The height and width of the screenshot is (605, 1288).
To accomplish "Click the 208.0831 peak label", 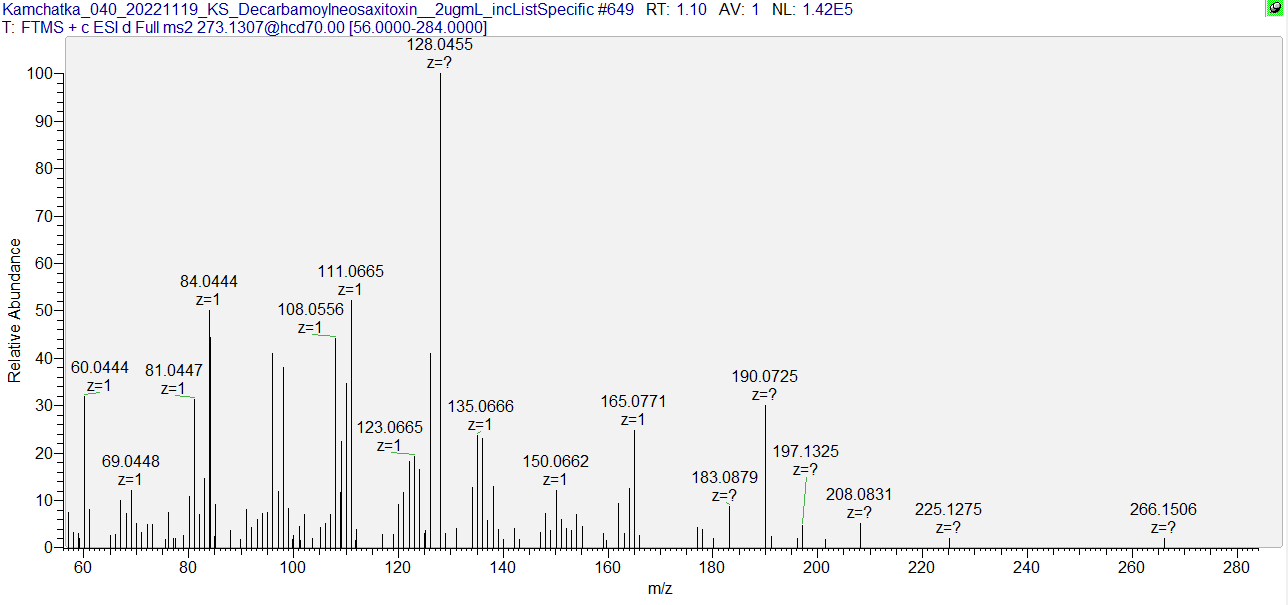I will [x=859, y=494].
